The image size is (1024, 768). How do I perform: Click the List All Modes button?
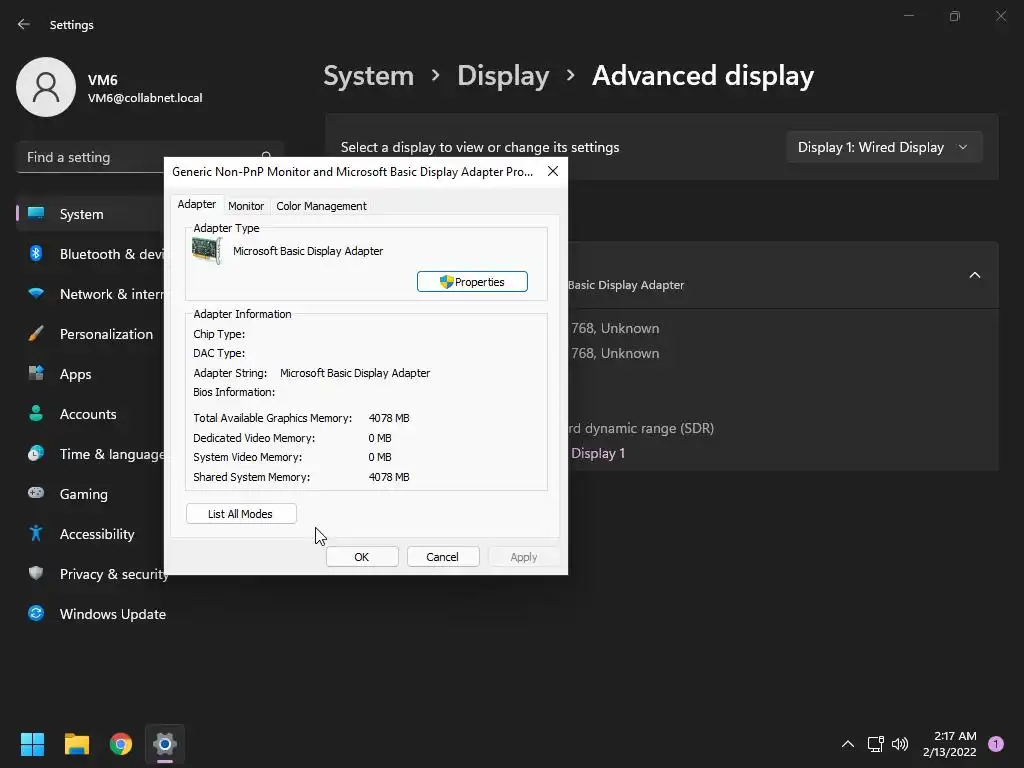tap(241, 514)
